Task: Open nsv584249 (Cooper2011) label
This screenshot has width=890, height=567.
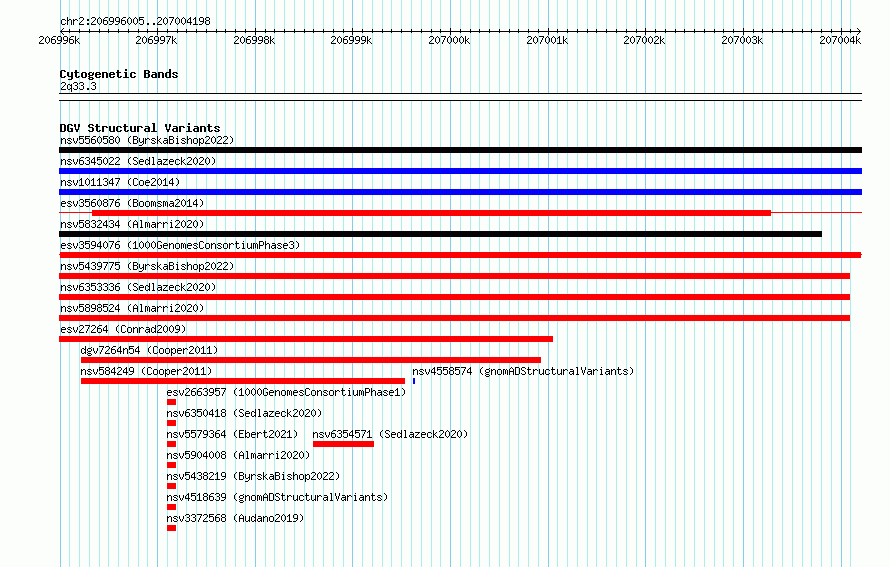Action: 146,371
